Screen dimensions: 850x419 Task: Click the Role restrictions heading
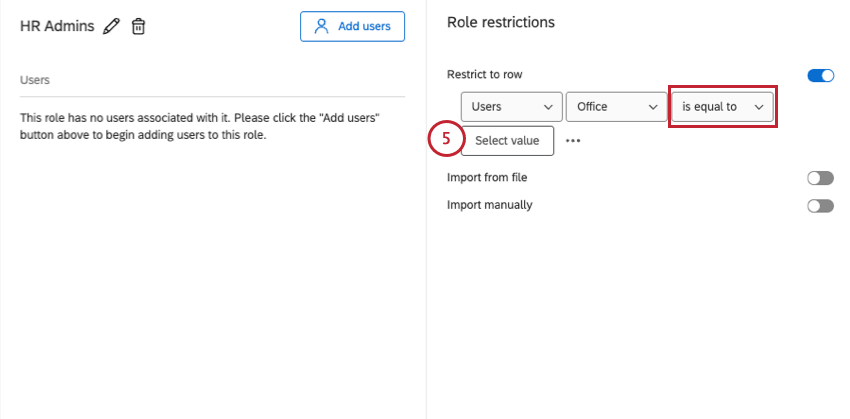500,22
